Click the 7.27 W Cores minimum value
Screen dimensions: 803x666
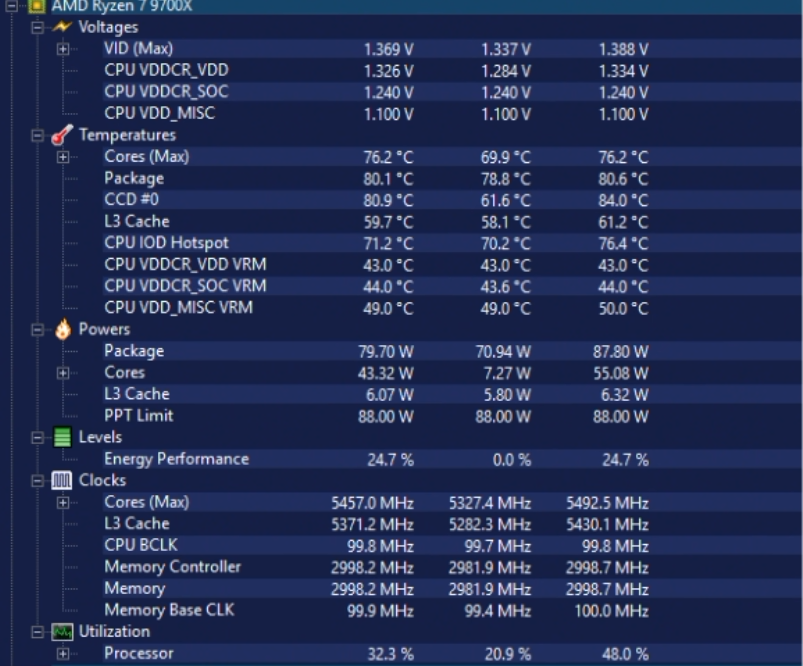pos(507,373)
